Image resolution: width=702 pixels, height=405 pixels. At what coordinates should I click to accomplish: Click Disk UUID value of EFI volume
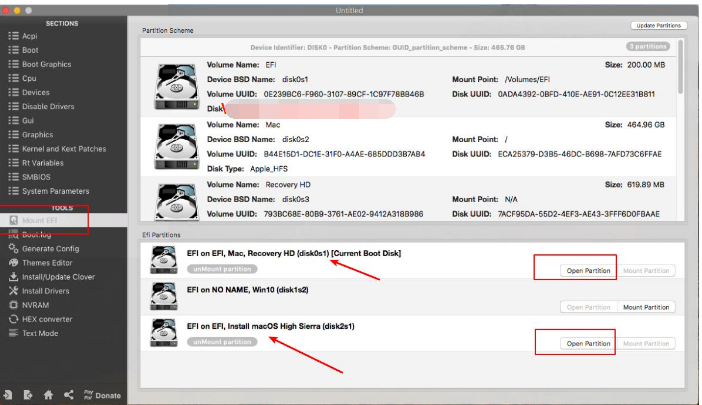coord(576,94)
